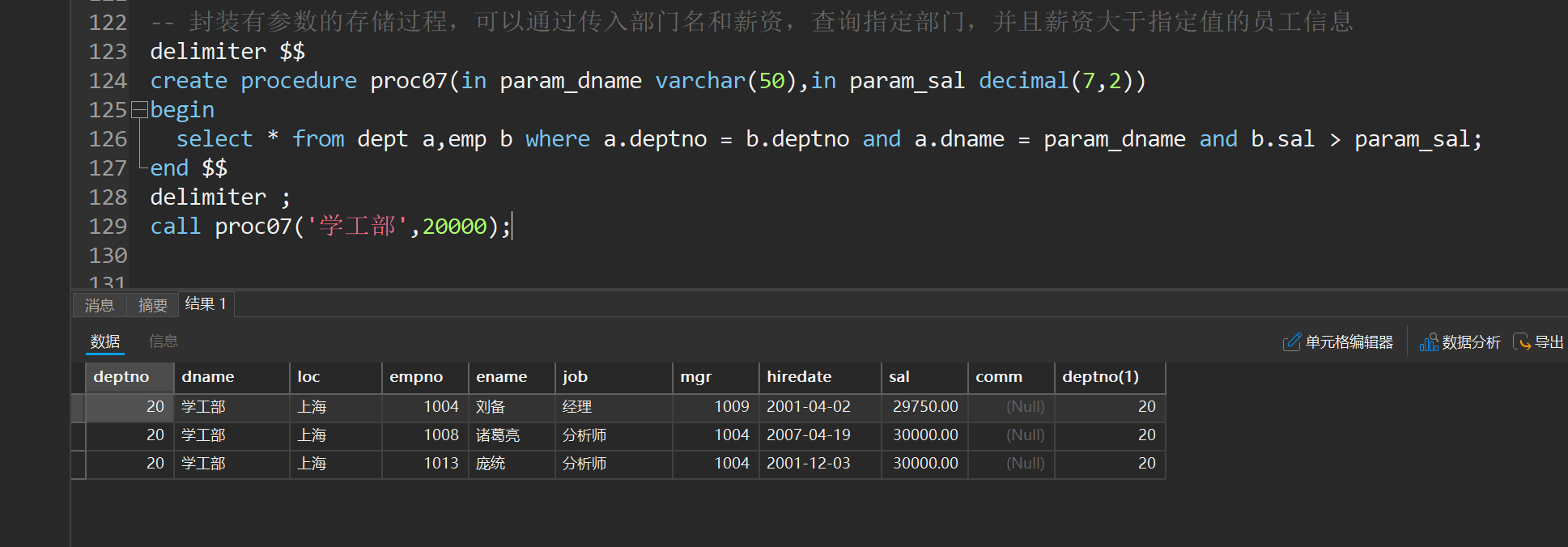The width and height of the screenshot is (1568, 547).
Task: Click the 导出 export icon
Action: 1522,341
